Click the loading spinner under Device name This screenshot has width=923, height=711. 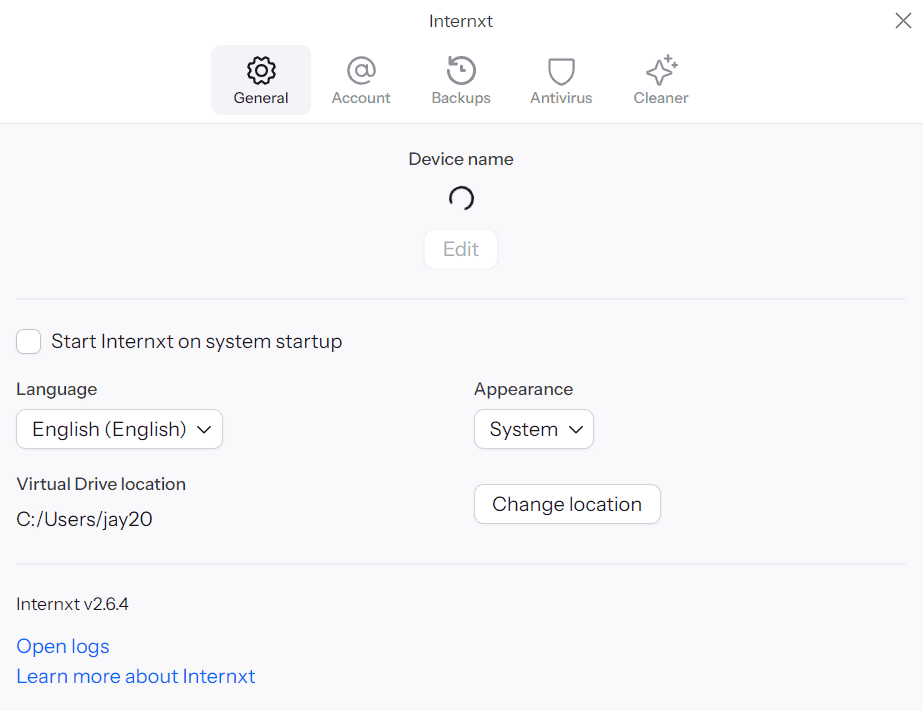[461, 199]
